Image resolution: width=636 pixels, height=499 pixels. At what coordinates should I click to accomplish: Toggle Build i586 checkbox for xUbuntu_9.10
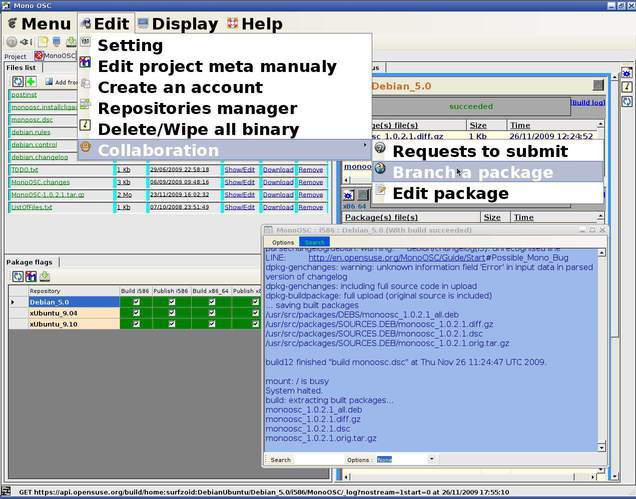[136, 324]
